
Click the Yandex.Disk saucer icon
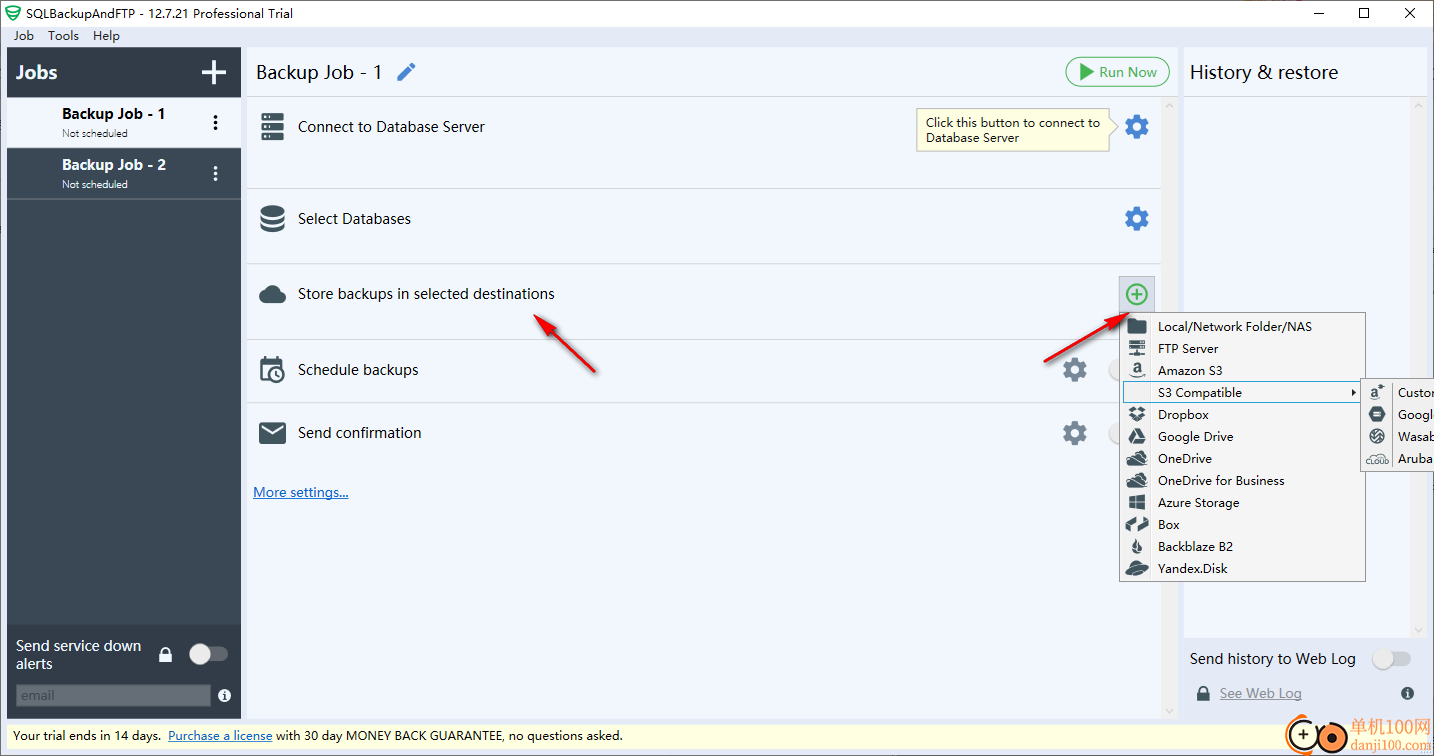coord(1137,569)
